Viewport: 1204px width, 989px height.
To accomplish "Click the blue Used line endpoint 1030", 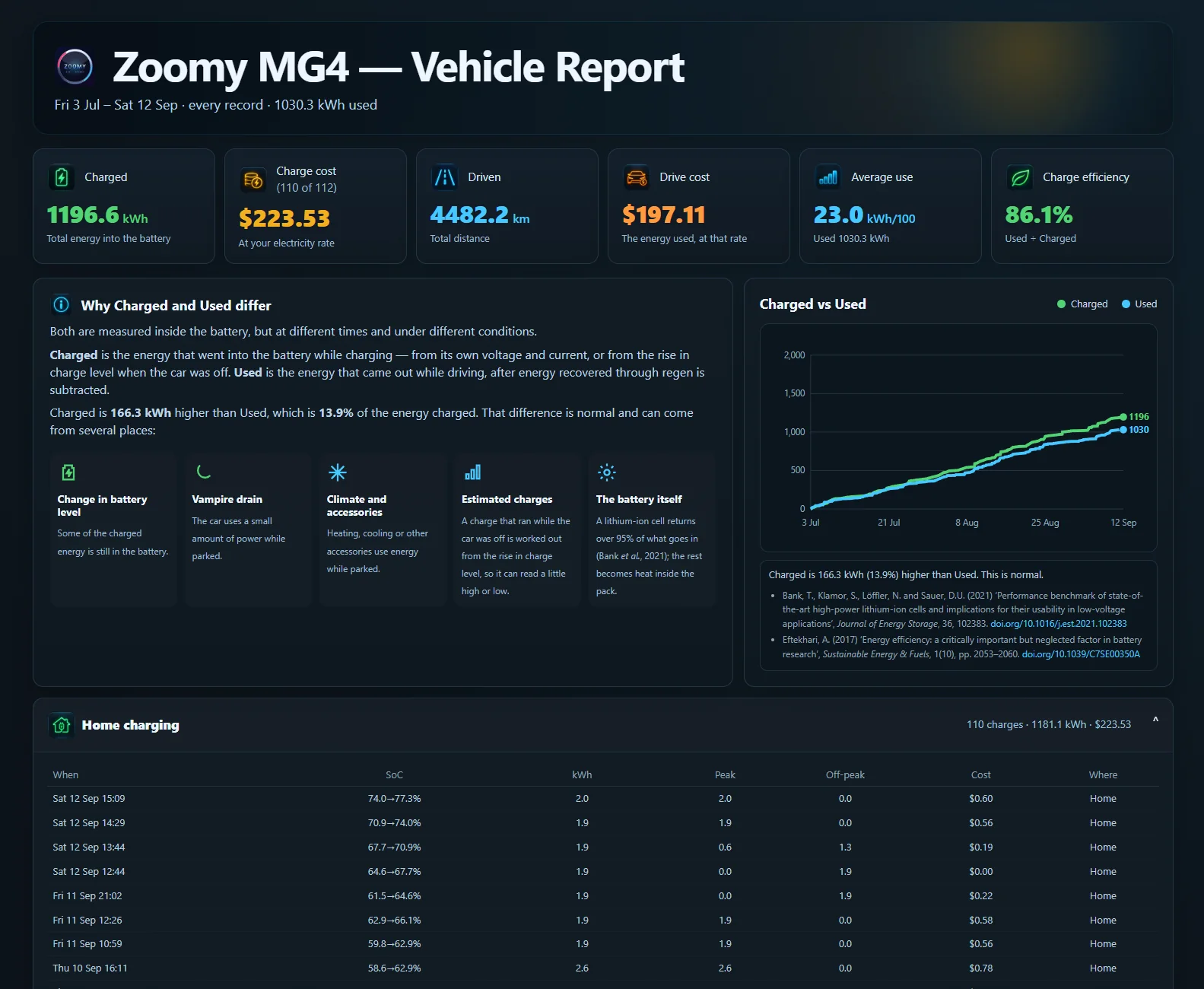I will click(1123, 430).
